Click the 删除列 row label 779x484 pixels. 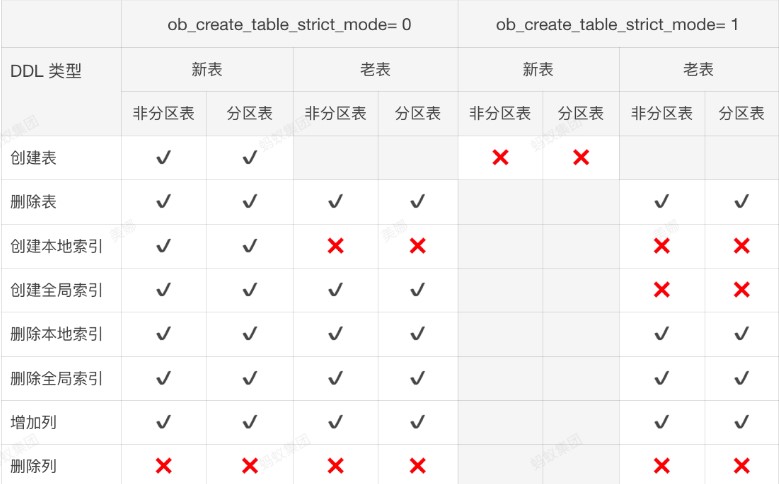click(33, 466)
